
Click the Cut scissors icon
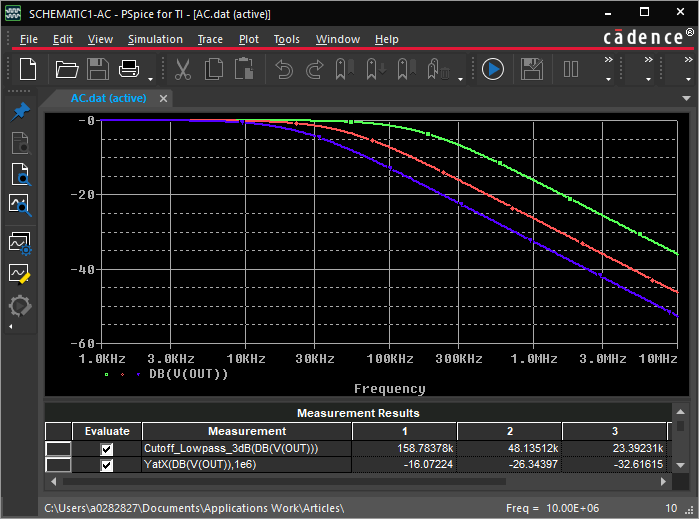coord(182,69)
